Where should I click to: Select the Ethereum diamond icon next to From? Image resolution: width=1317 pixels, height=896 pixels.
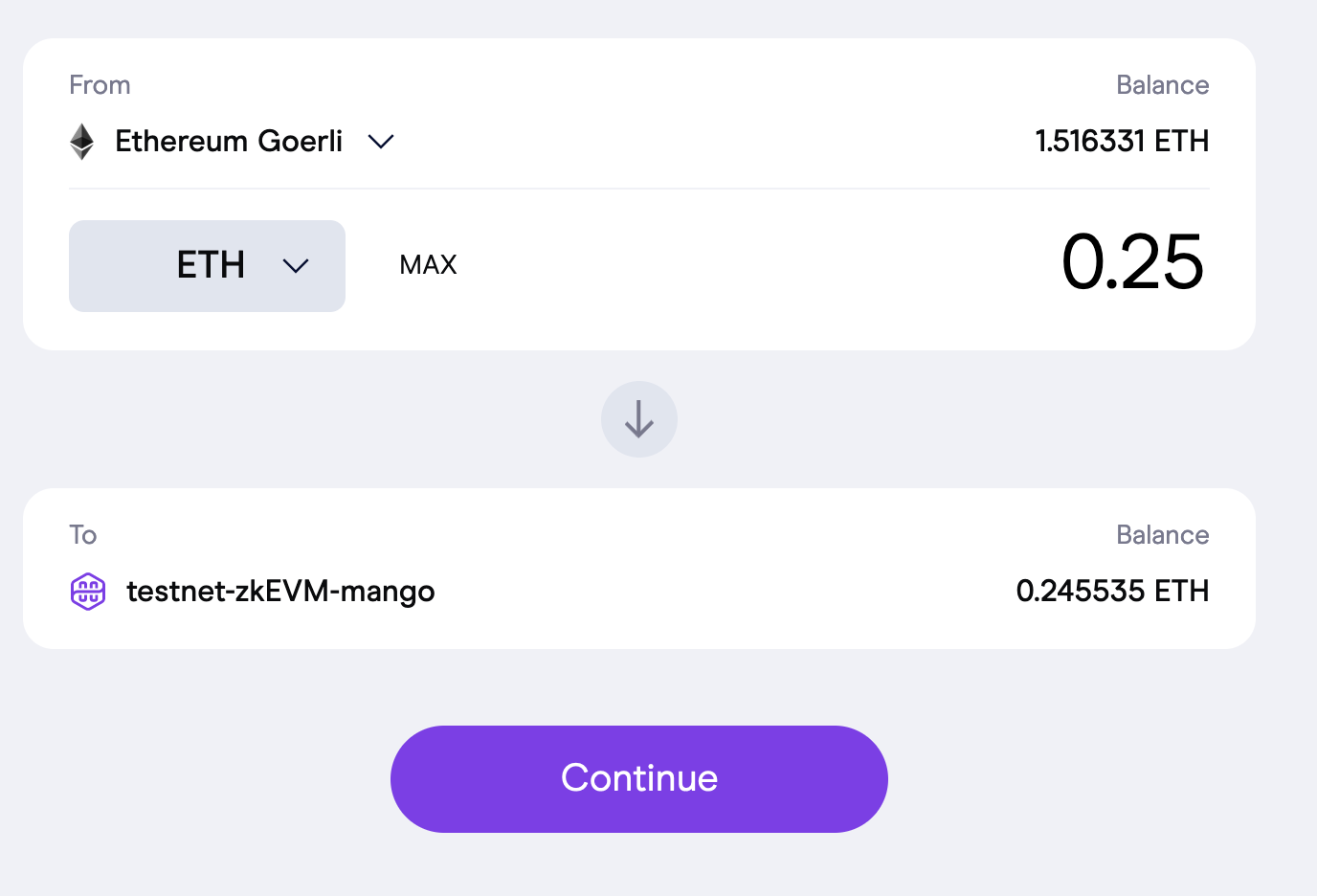[82, 141]
